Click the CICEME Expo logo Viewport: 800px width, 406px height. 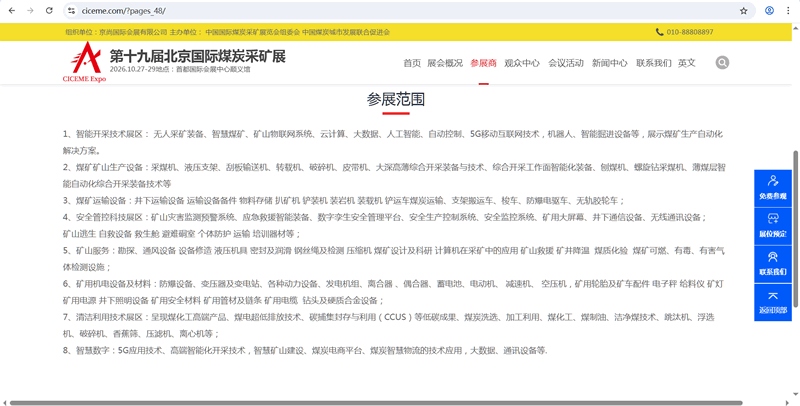coord(84,63)
